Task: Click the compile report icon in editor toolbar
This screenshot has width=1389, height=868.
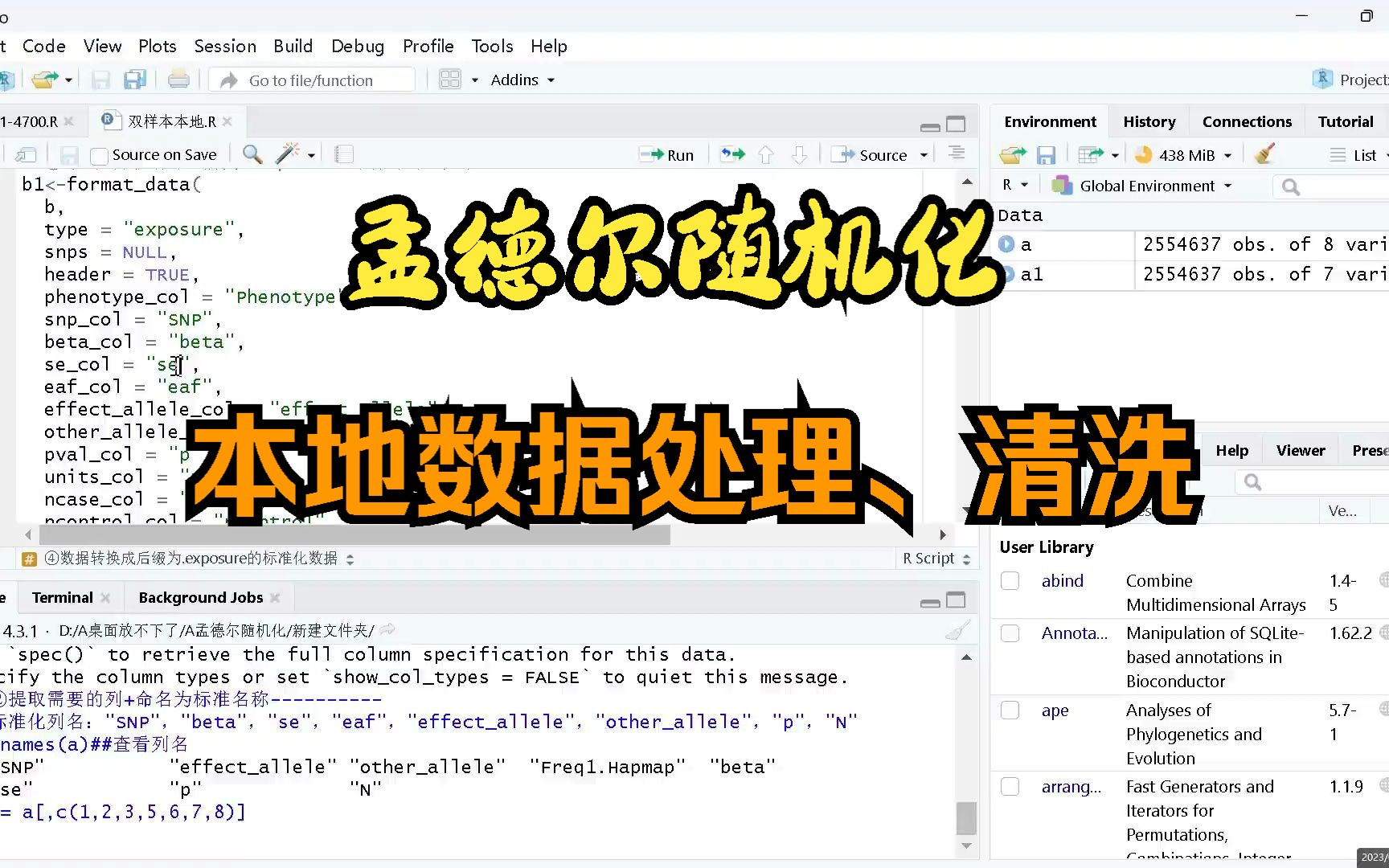Action: click(343, 154)
